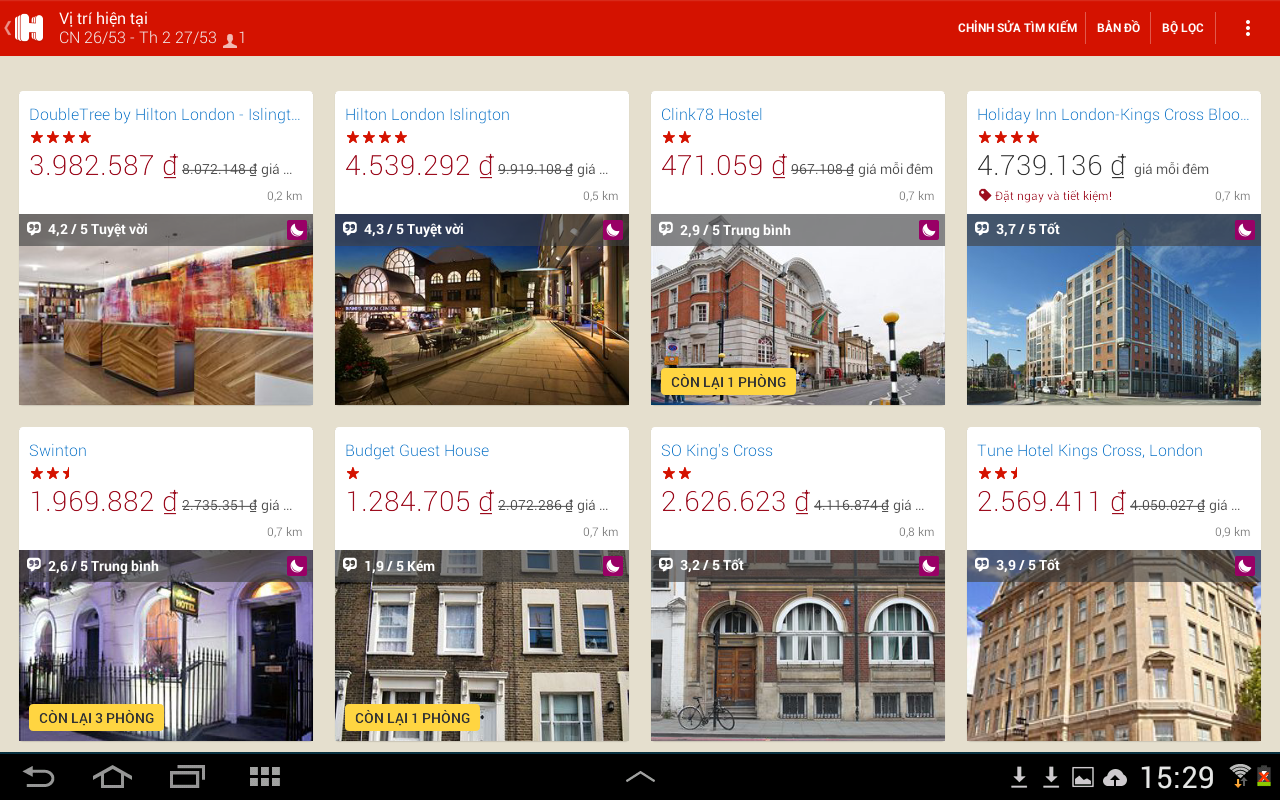
Task: Tap moon night icon on Clink78 Hostel photo
Action: click(x=929, y=230)
